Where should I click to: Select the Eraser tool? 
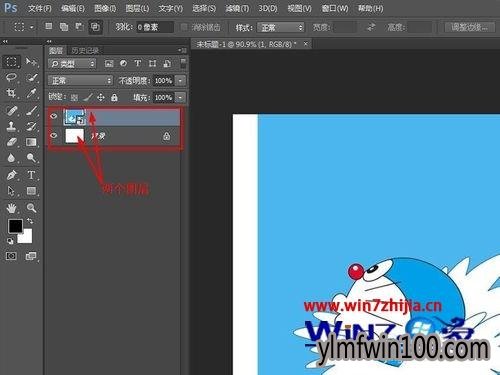click(x=11, y=142)
